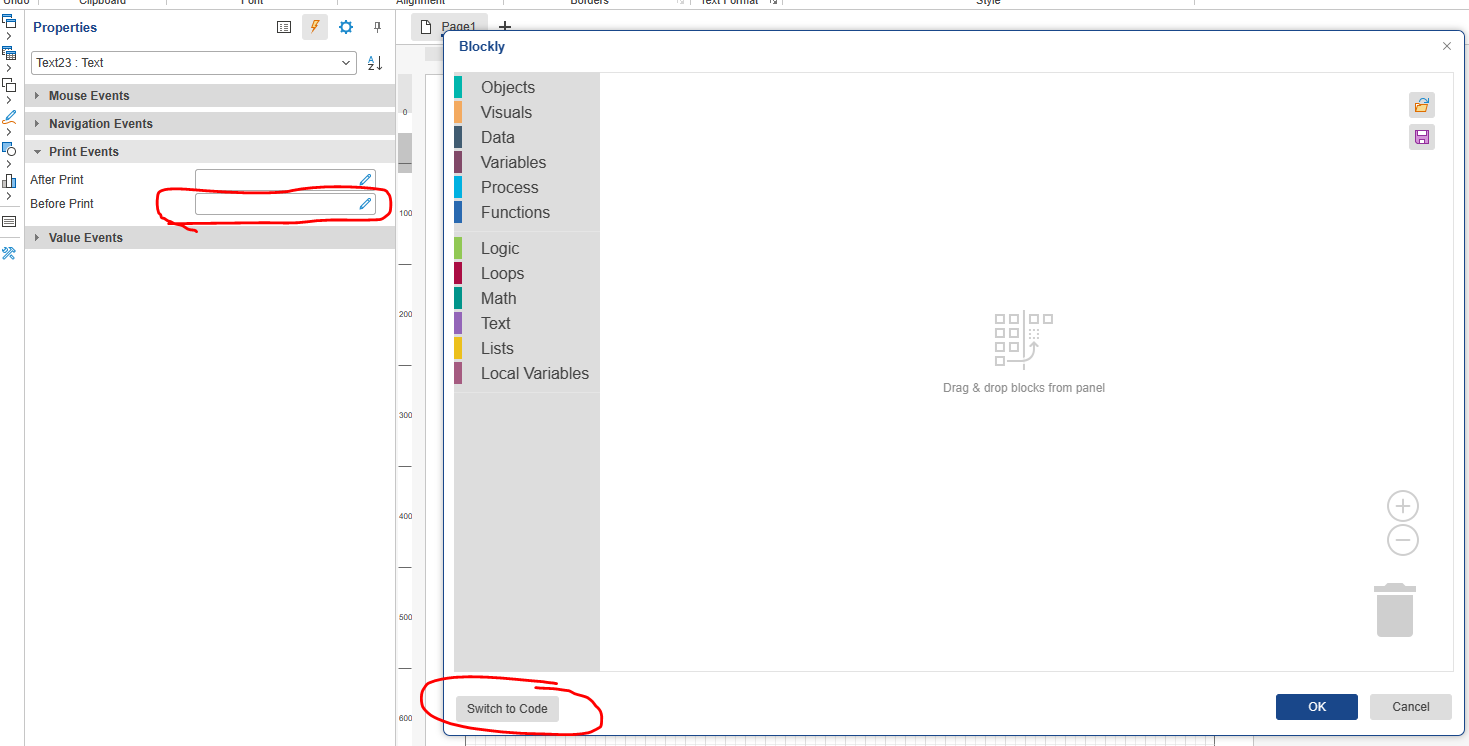Pin the Properties panel

[x=377, y=28]
